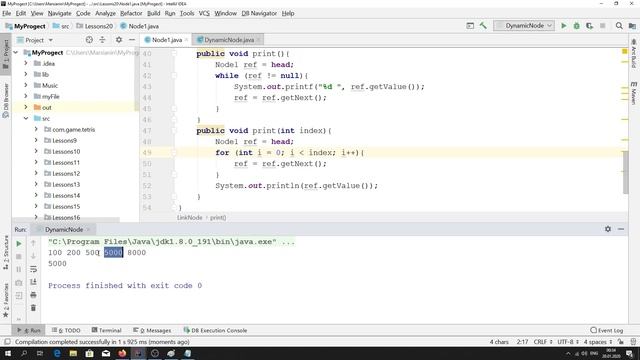
Task: Dump threads camera icon in Run panel
Action: tap(19, 282)
